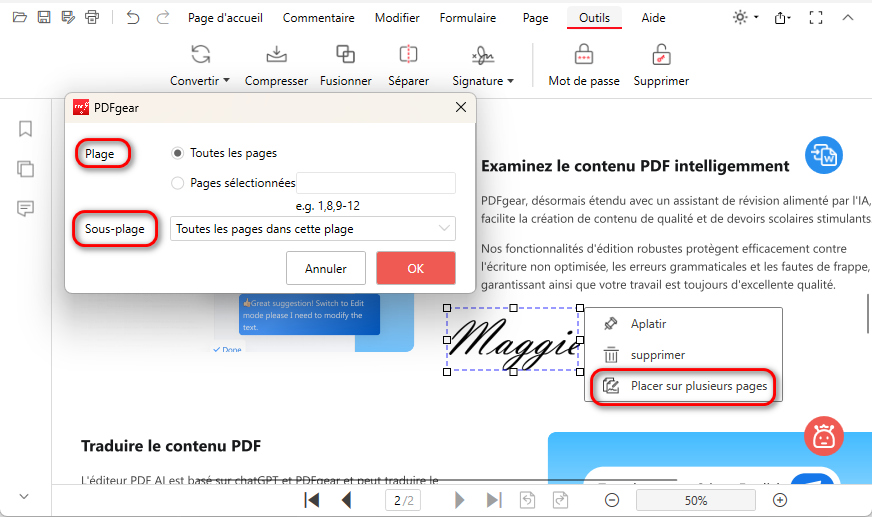Enter fullscreen mode

(x=816, y=18)
